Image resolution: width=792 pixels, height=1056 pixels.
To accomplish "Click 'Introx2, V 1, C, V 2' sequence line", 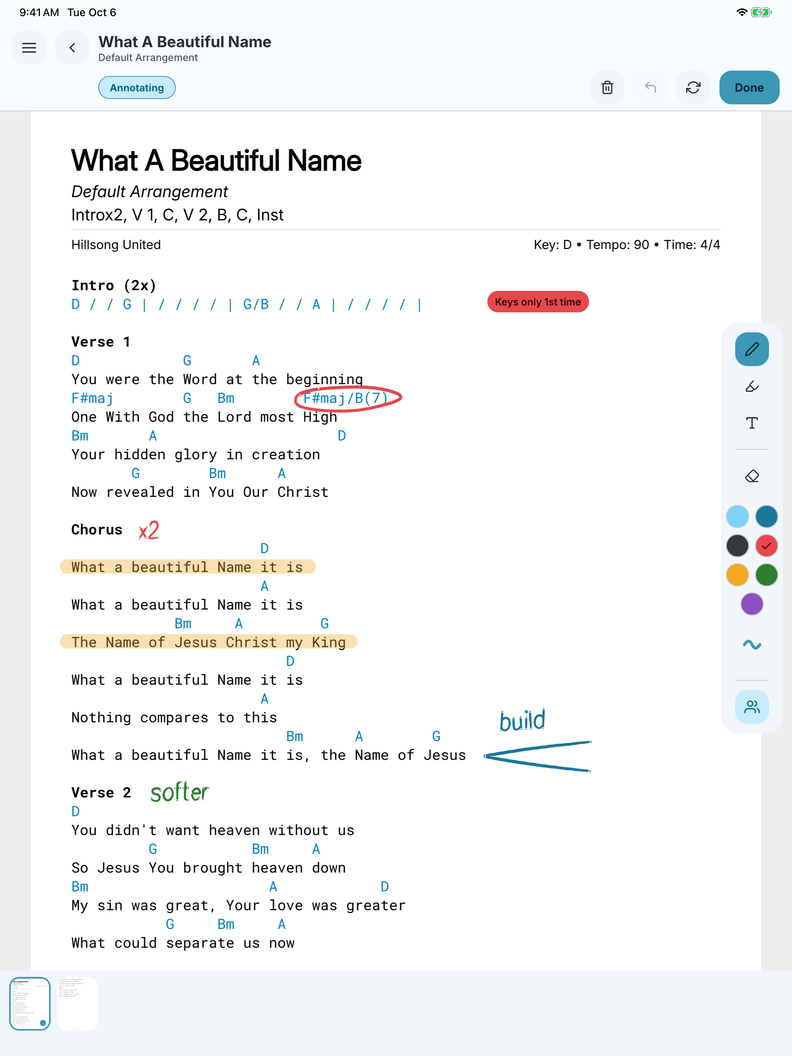I will [x=177, y=215].
